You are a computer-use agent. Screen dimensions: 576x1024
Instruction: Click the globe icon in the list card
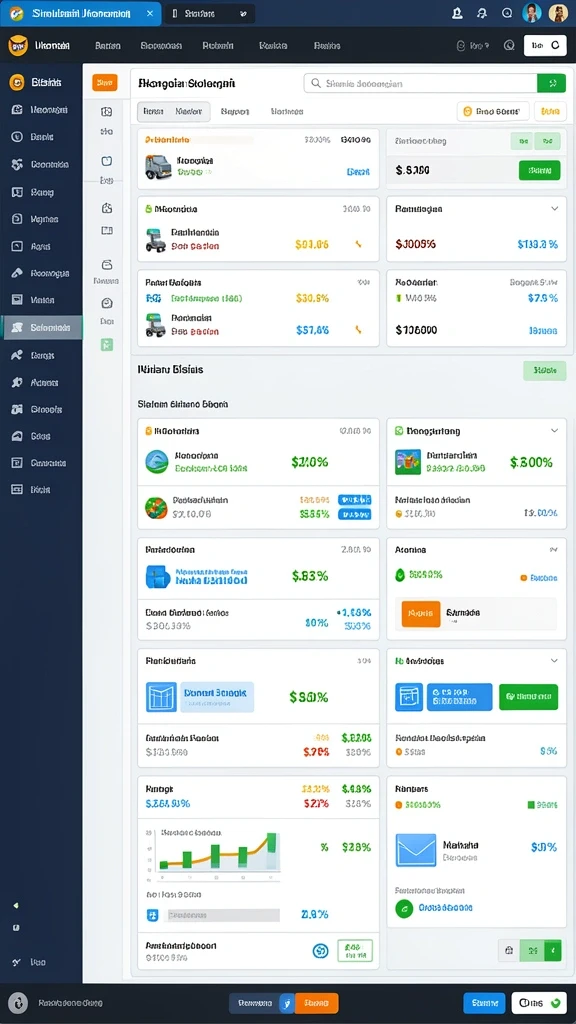[x=157, y=462]
